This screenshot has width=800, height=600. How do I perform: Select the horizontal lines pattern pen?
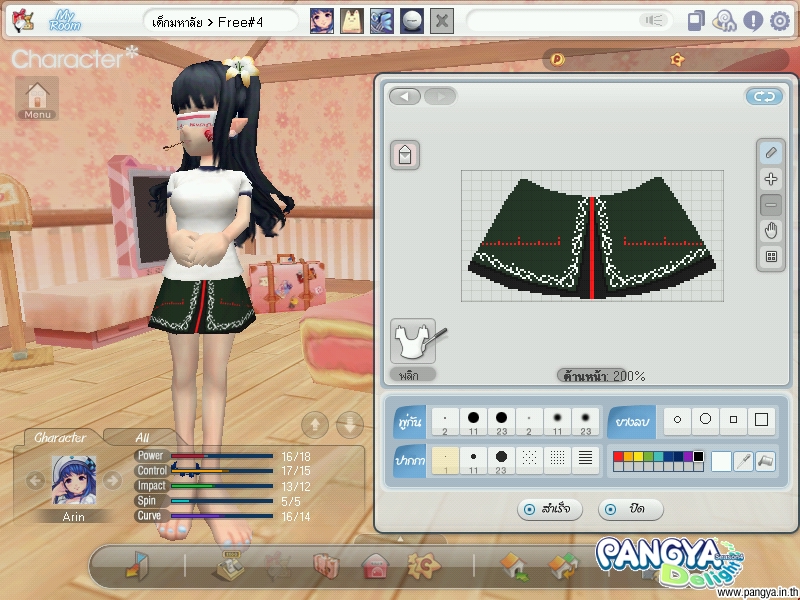586,461
